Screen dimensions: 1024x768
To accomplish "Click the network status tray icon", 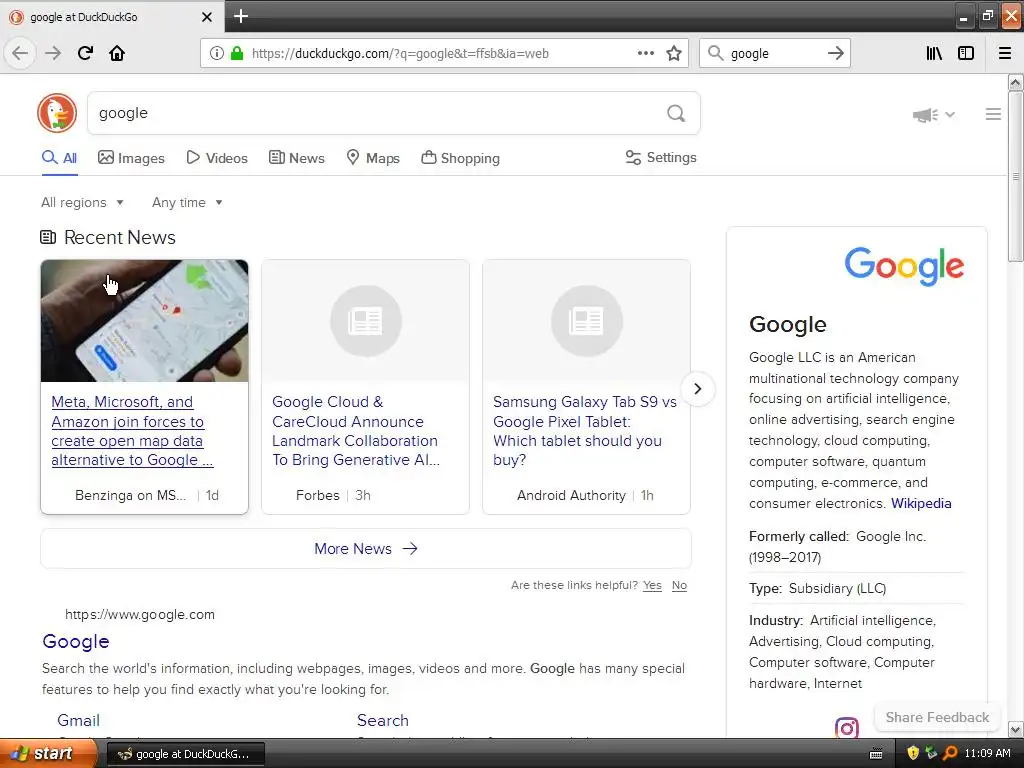I will tap(931, 753).
